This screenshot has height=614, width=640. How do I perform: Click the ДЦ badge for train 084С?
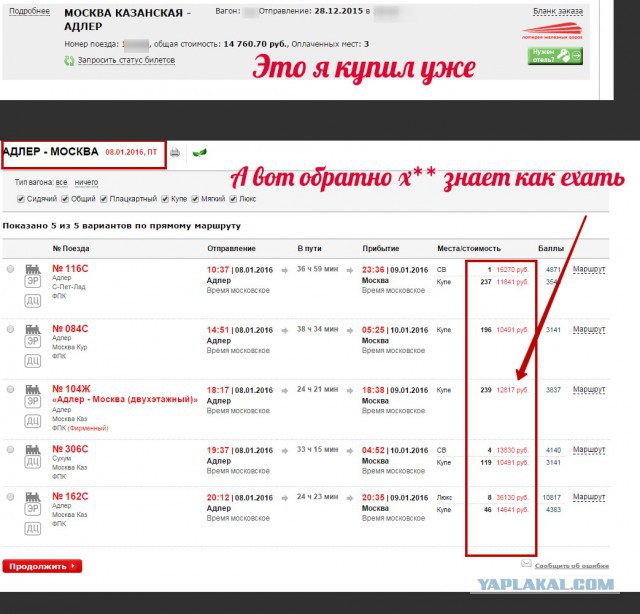32,360
